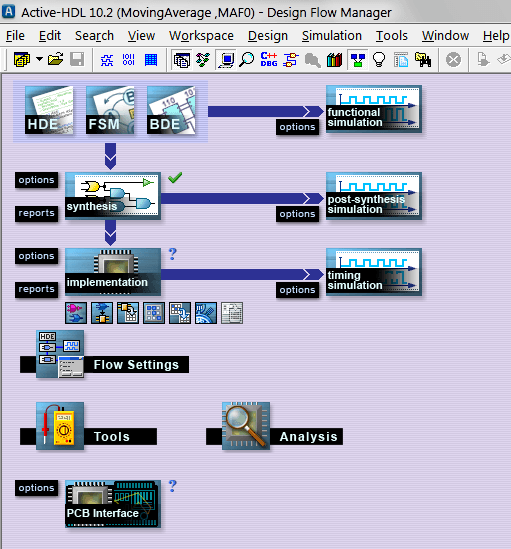
Task: Click the magnifying glass toolbar icon
Action: pos(247,60)
